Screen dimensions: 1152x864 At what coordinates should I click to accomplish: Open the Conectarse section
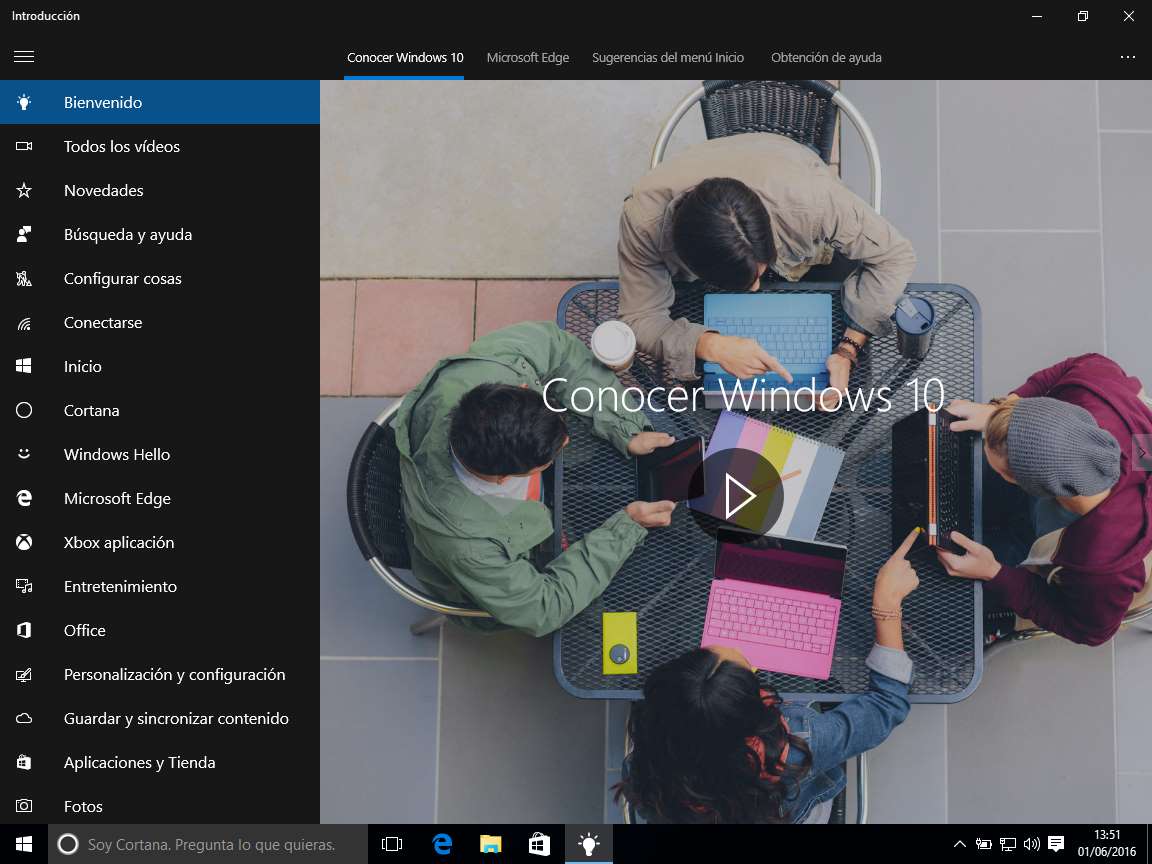click(x=159, y=323)
